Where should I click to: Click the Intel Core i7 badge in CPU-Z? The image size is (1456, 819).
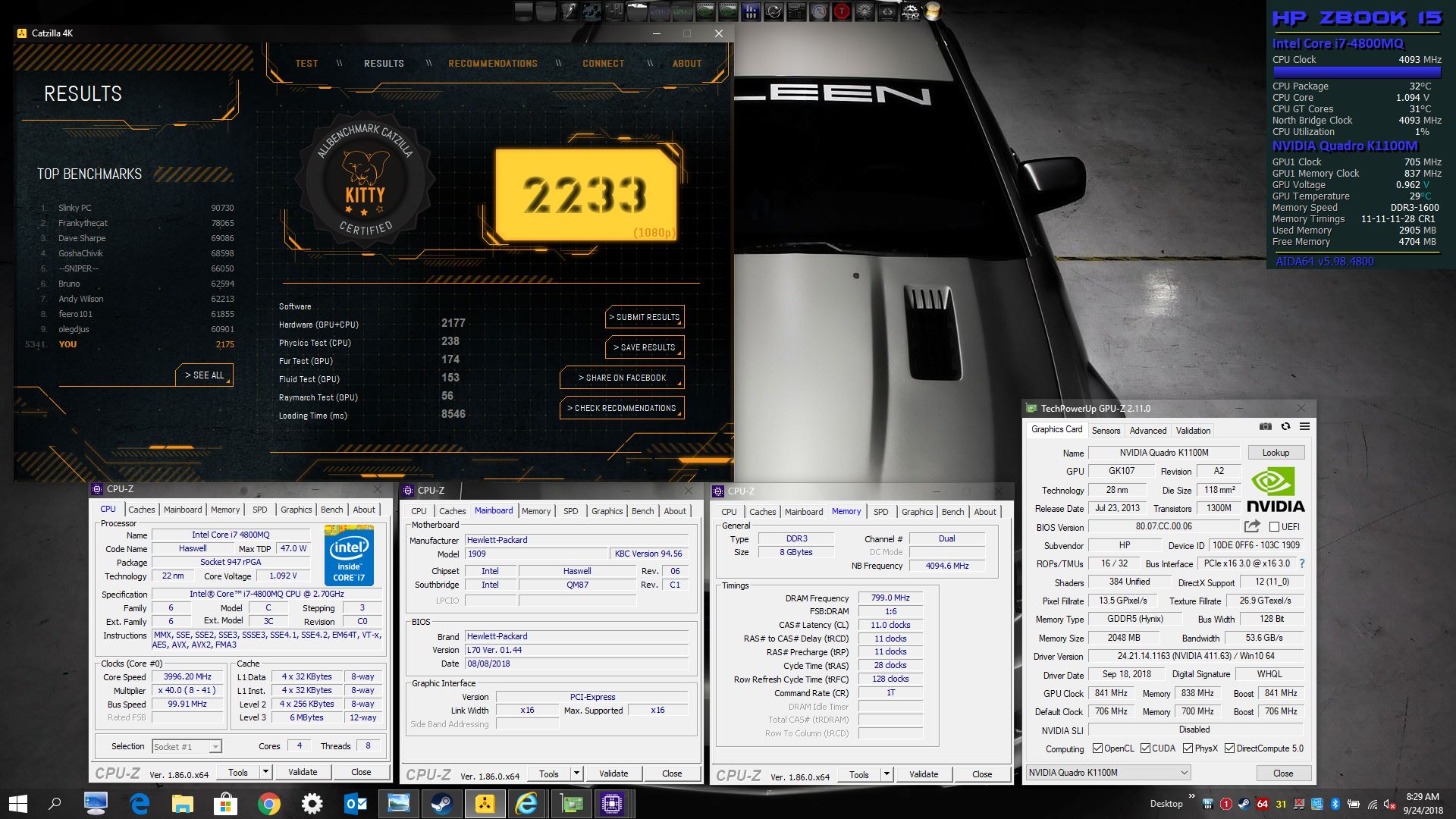pos(349,554)
